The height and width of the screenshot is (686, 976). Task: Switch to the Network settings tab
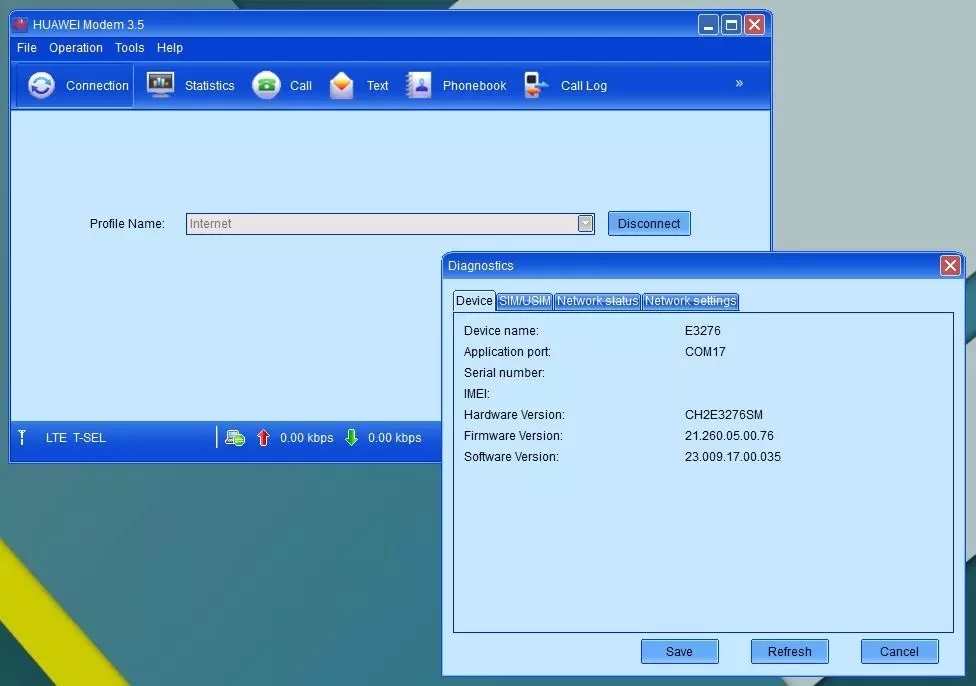point(690,301)
